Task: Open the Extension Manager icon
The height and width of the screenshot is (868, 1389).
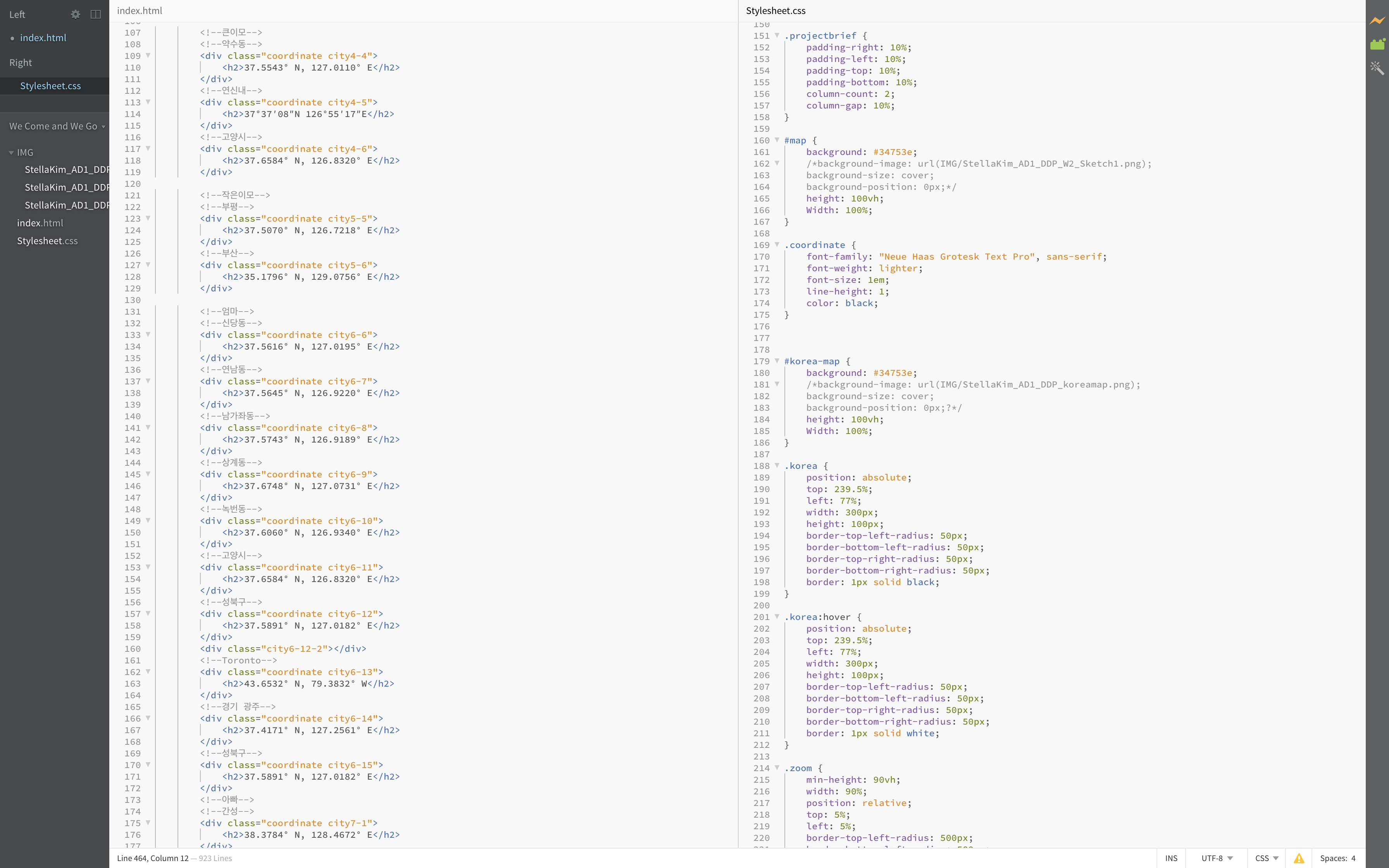Action: [x=1377, y=44]
